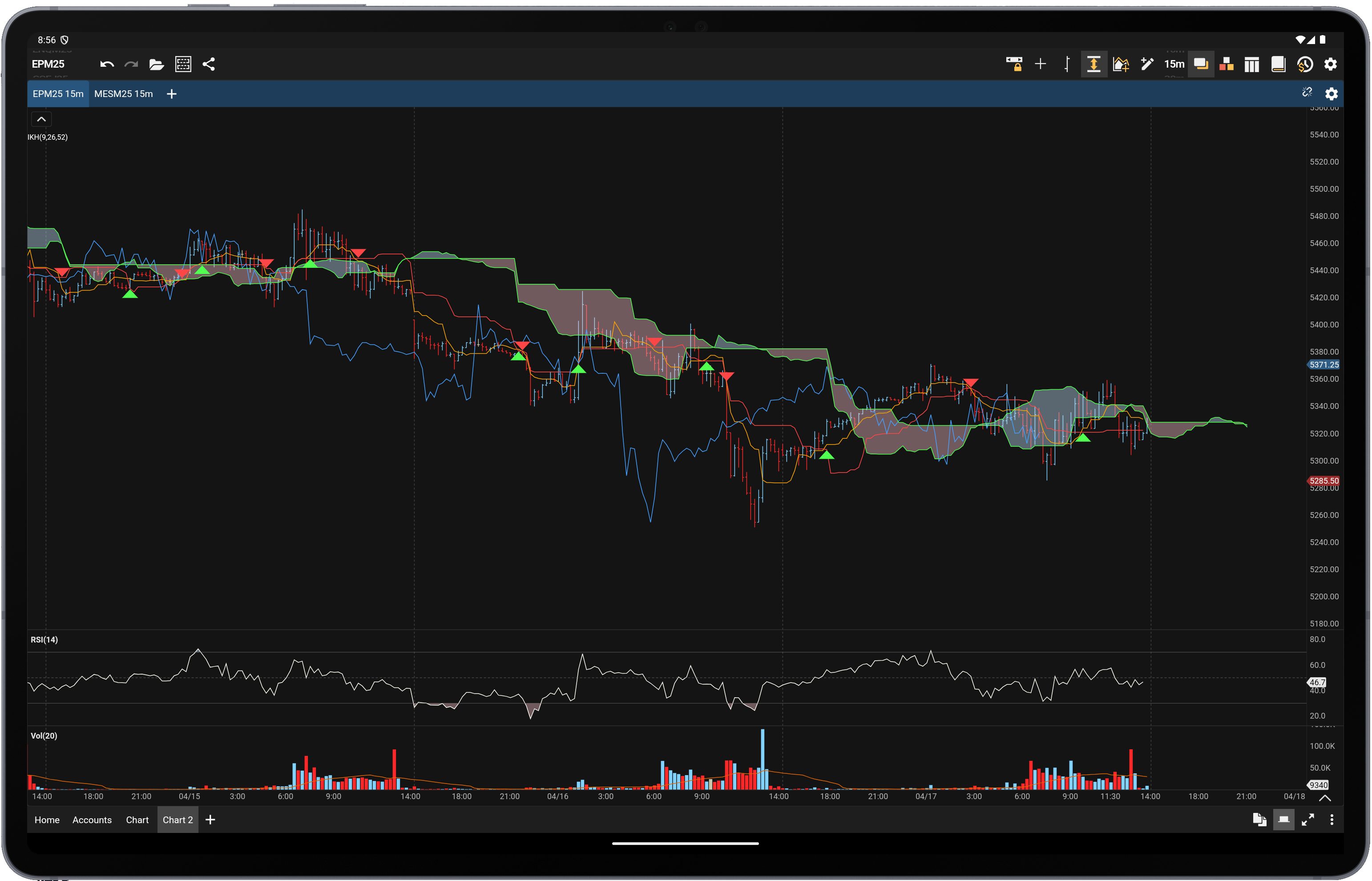1372x881 pixels.
Task: Open the 15m timeframe selector
Action: [1174, 64]
